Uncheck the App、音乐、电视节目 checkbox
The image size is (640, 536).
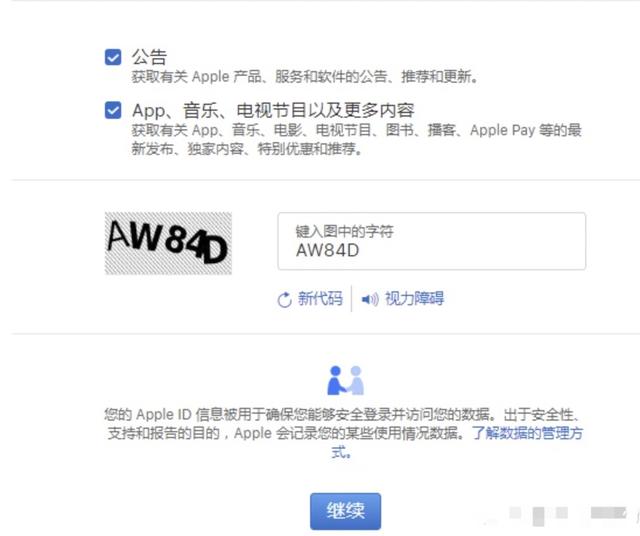click(113, 110)
